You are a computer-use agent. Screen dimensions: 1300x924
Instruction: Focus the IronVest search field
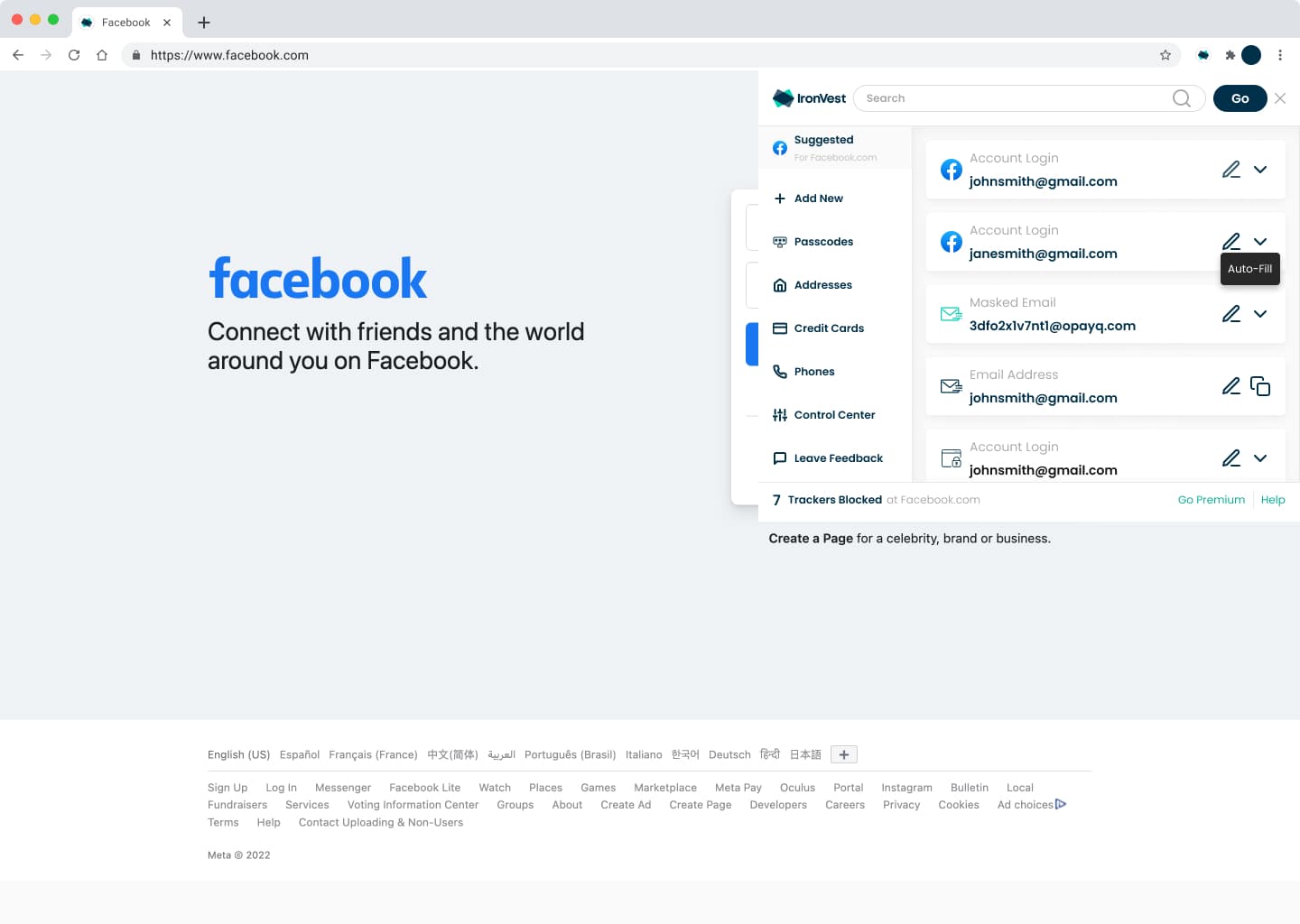(x=1029, y=98)
